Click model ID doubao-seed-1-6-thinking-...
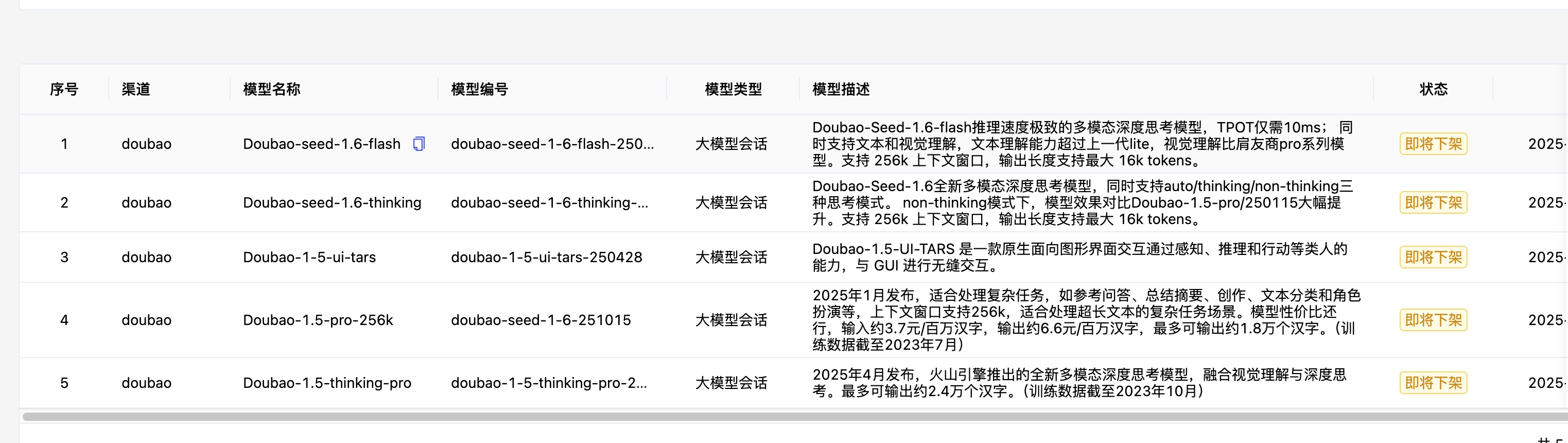This screenshot has width=1568, height=443. pyautogui.click(x=550, y=202)
